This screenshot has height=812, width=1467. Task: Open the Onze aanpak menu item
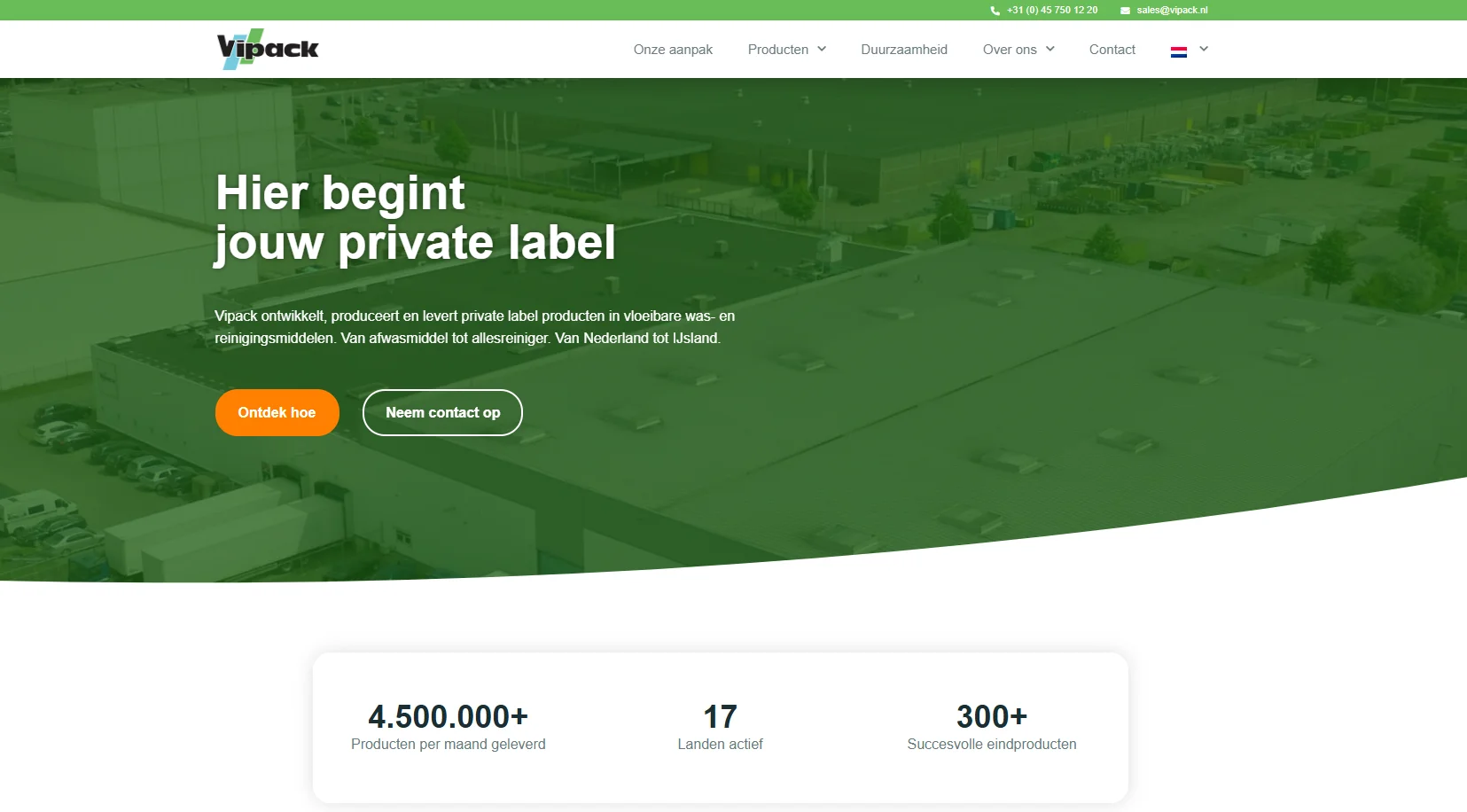[673, 50]
